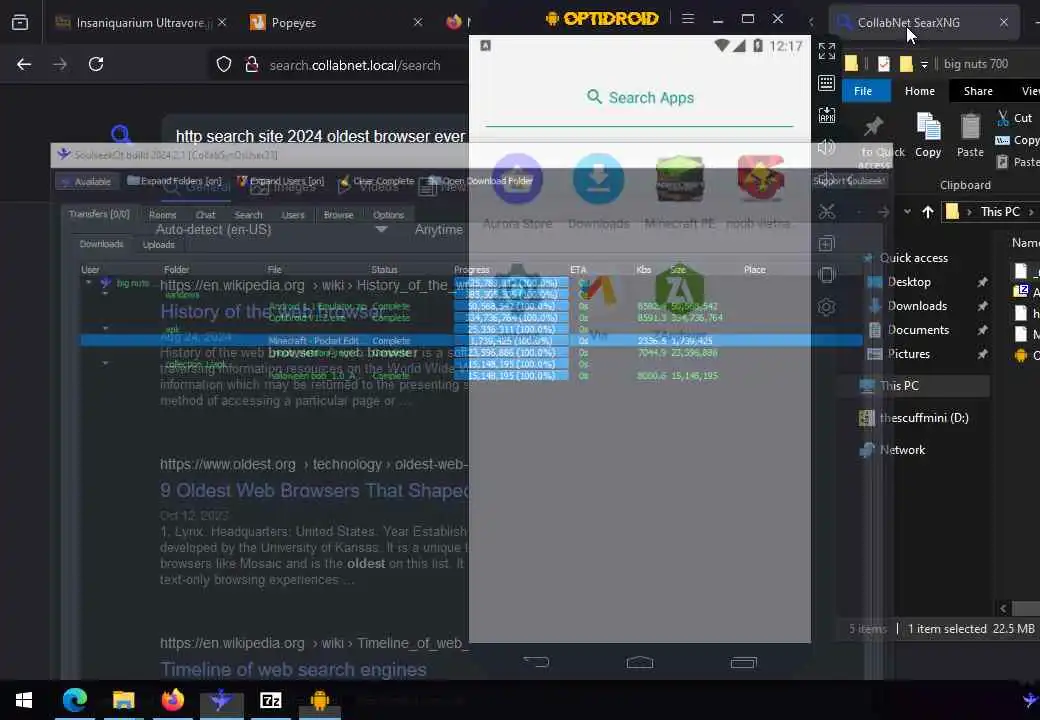Screen dimensions: 1040x720
Task: Open the Customize Quick Access Toolbar dropdown
Action: tap(924, 64)
